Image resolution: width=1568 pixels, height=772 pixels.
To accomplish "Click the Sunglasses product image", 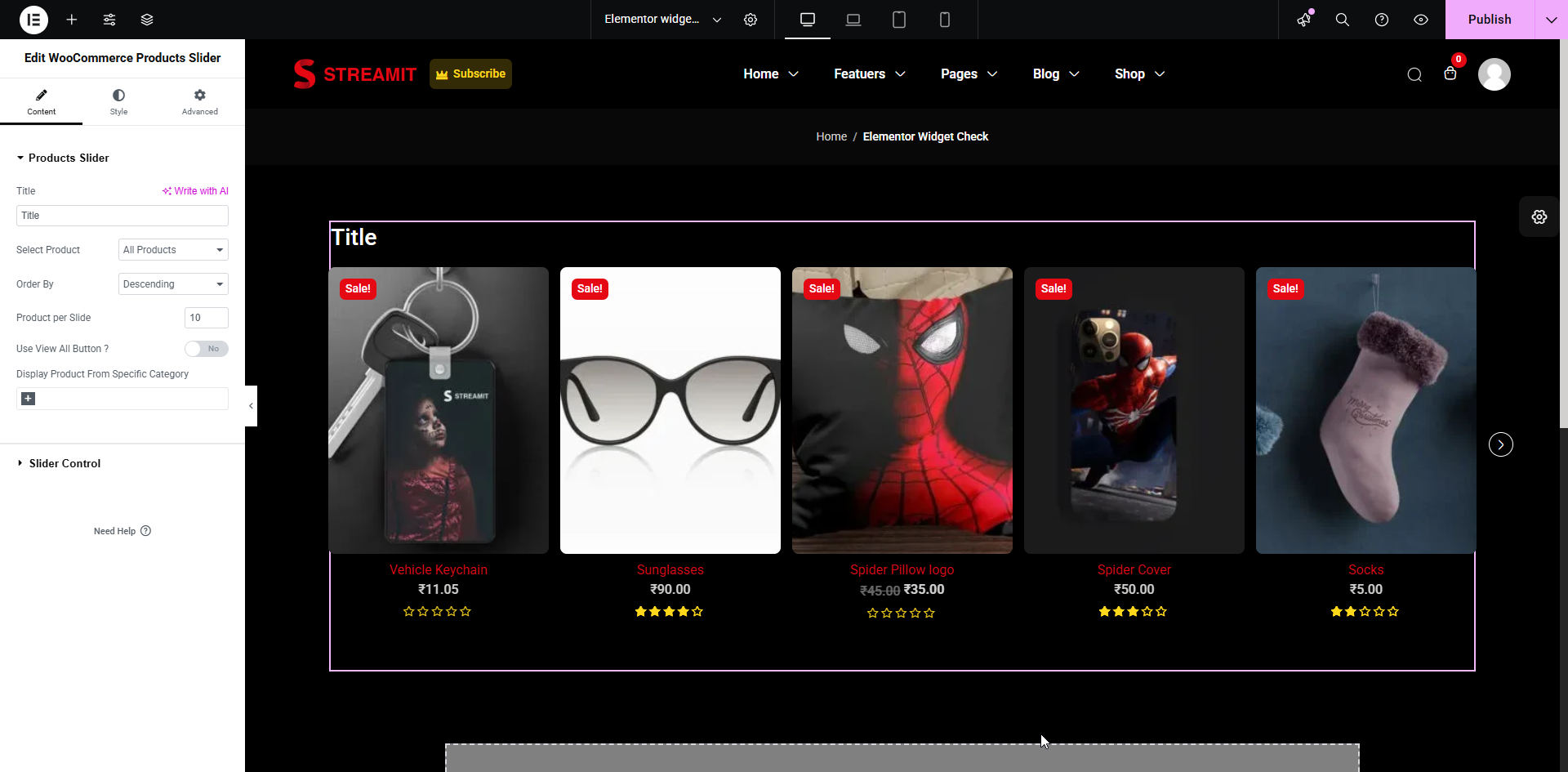I will (x=670, y=410).
